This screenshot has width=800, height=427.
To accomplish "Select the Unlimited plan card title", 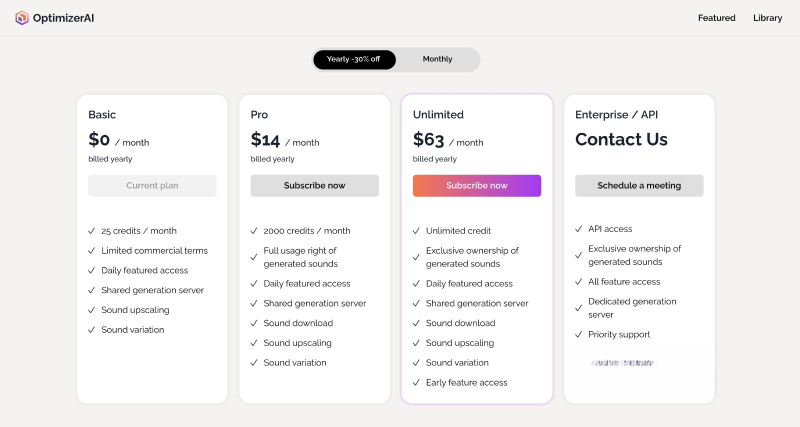I will (438, 115).
